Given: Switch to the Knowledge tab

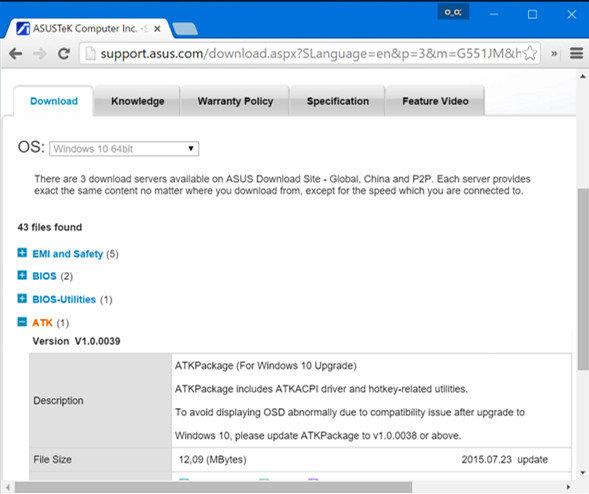Looking at the screenshot, I should tap(137, 101).
